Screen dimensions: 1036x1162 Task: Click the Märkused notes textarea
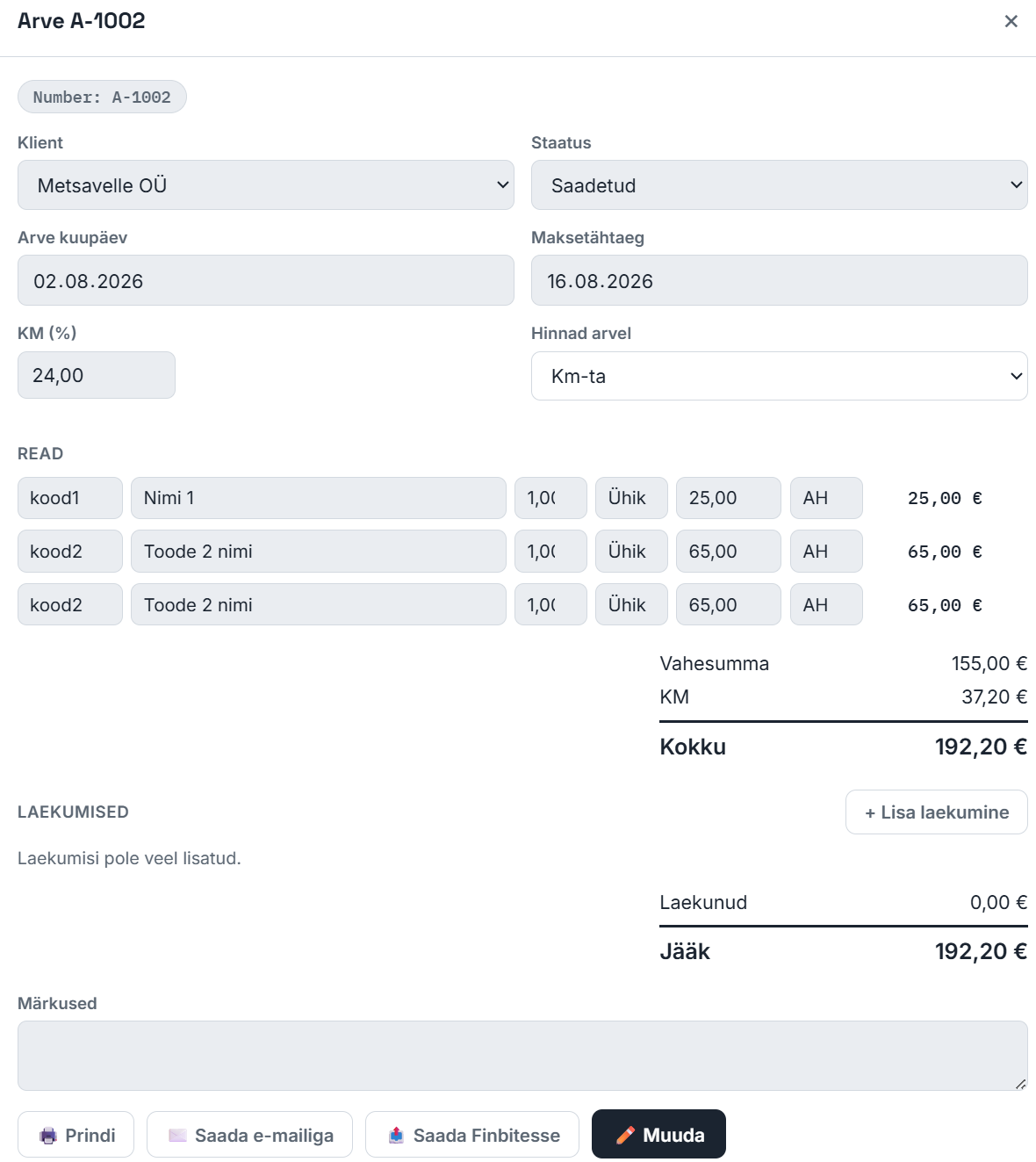(522, 1056)
